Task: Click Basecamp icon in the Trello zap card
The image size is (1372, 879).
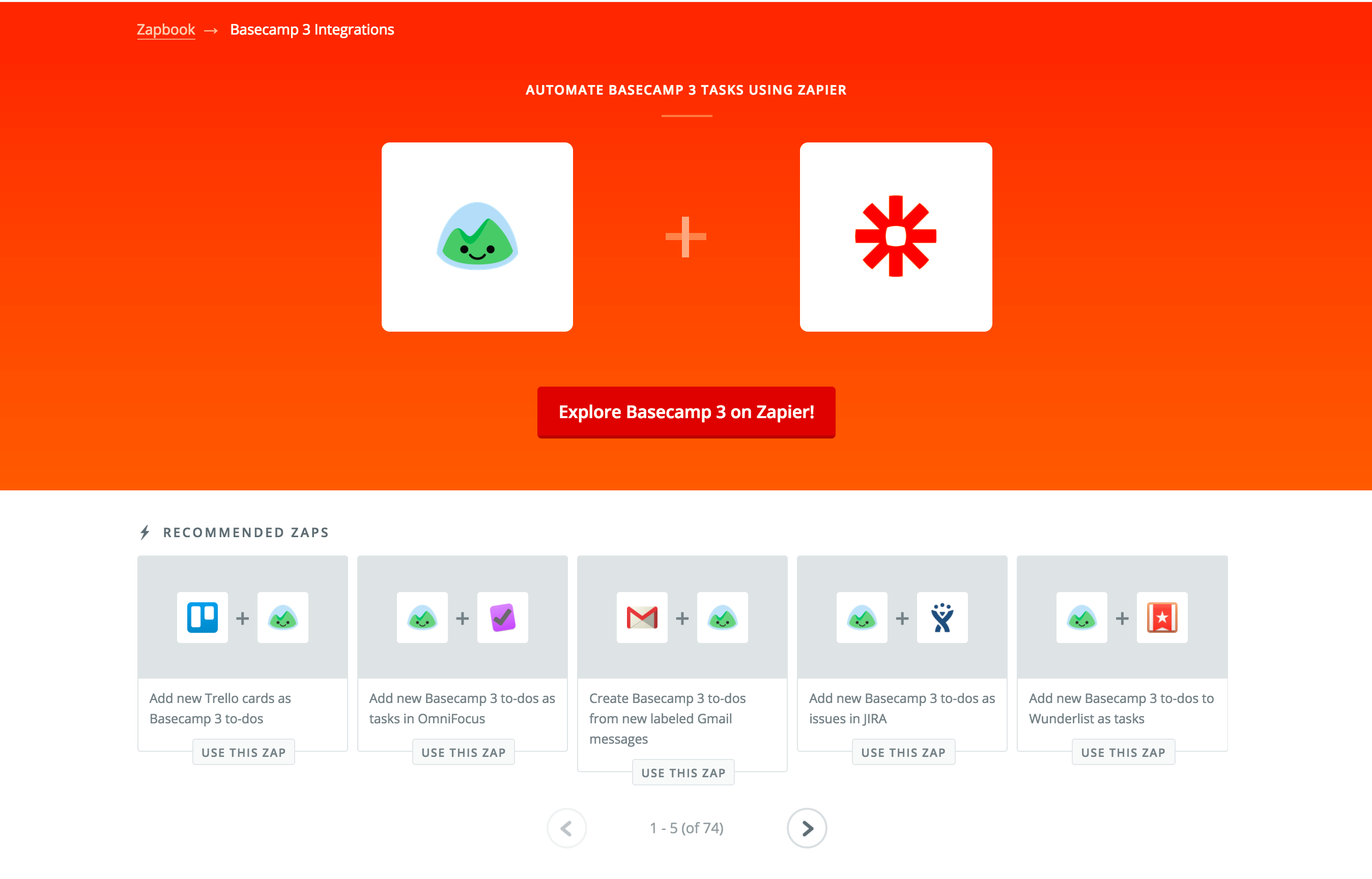Action: point(282,618)
